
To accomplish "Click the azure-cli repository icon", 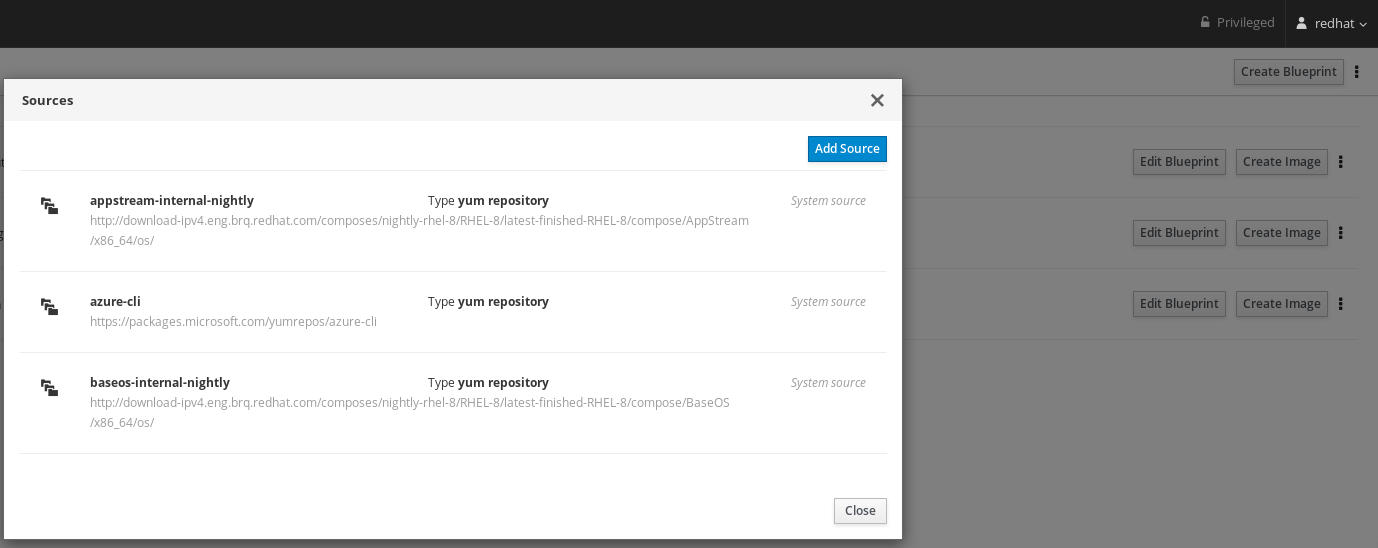I will coord(49,306).
